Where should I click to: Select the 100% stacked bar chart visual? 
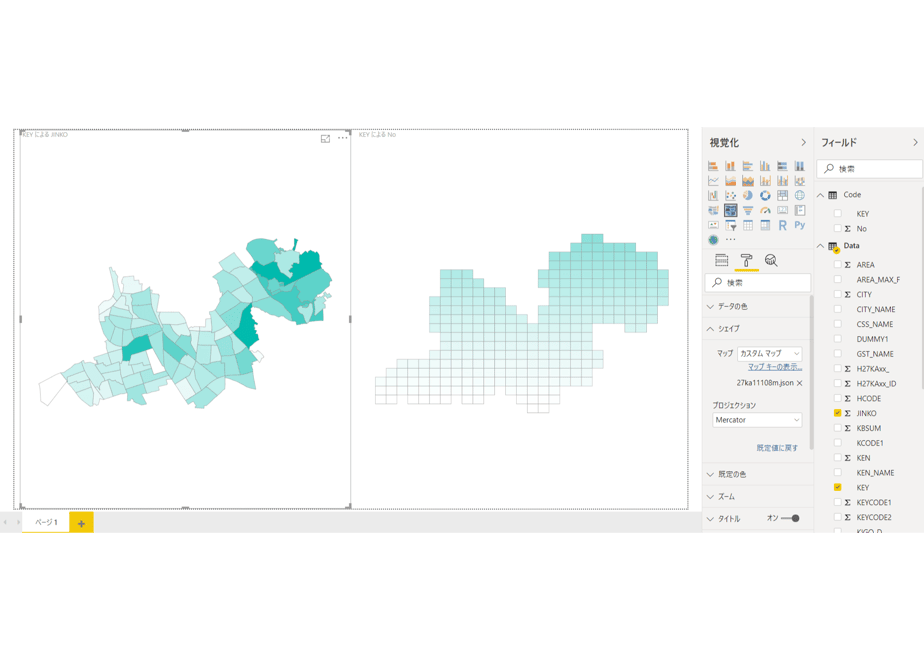click(783, 166)
